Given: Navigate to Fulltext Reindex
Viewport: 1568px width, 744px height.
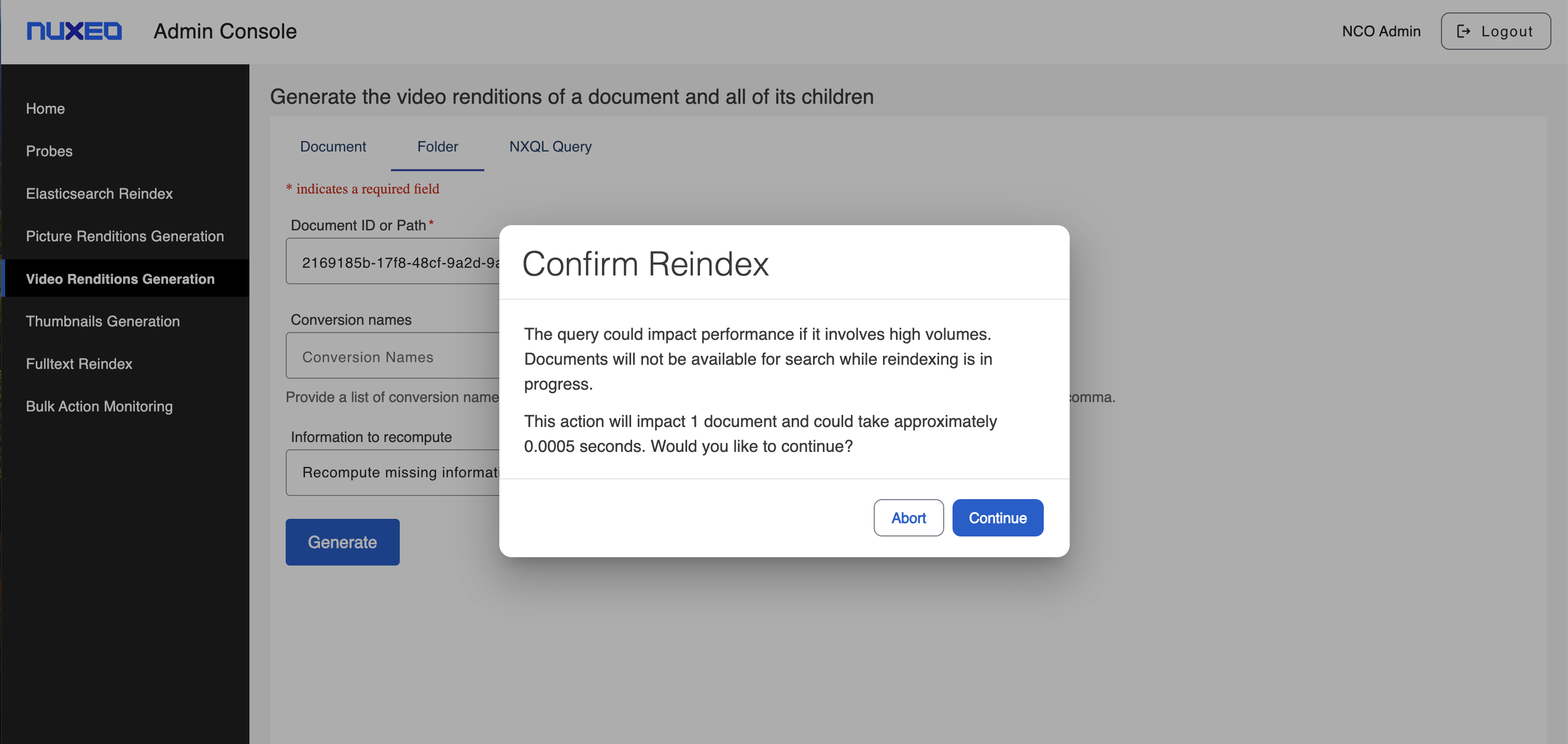Looking at the screenshot, I should (x=79, y=364).
